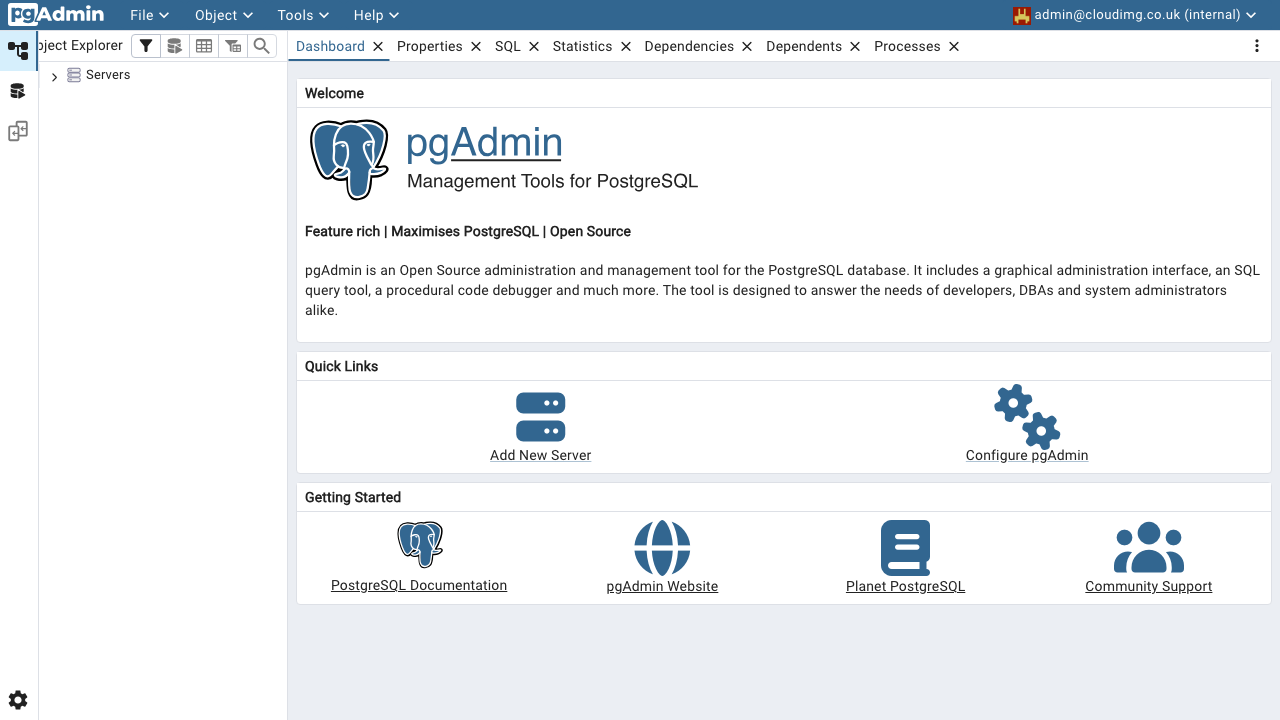Click the 'Feature rich | Maximises PostgreSQL' line
This screenshot has width=1280, height=720.
(468, 231)
